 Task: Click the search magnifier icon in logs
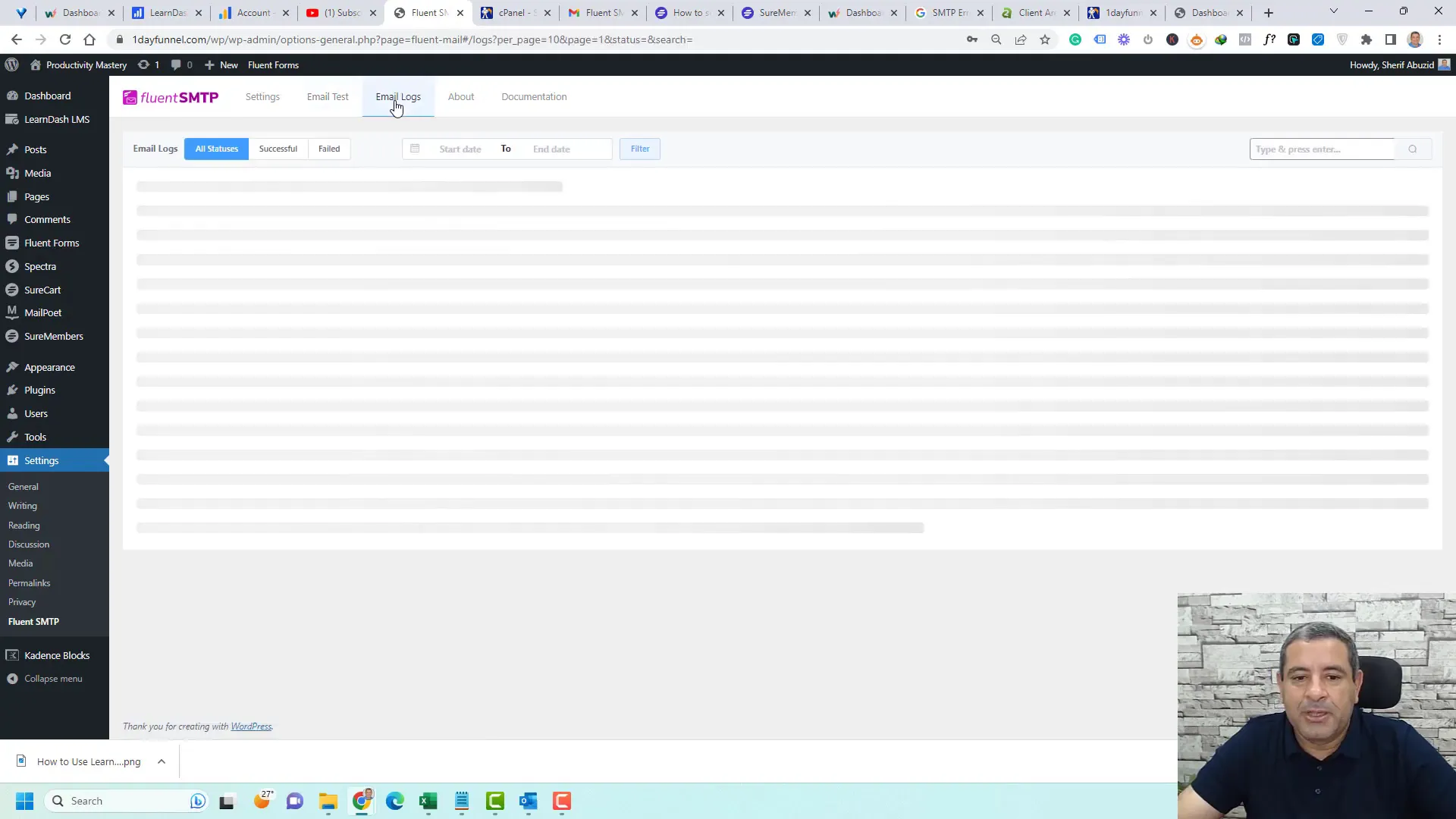[1413, 148]
